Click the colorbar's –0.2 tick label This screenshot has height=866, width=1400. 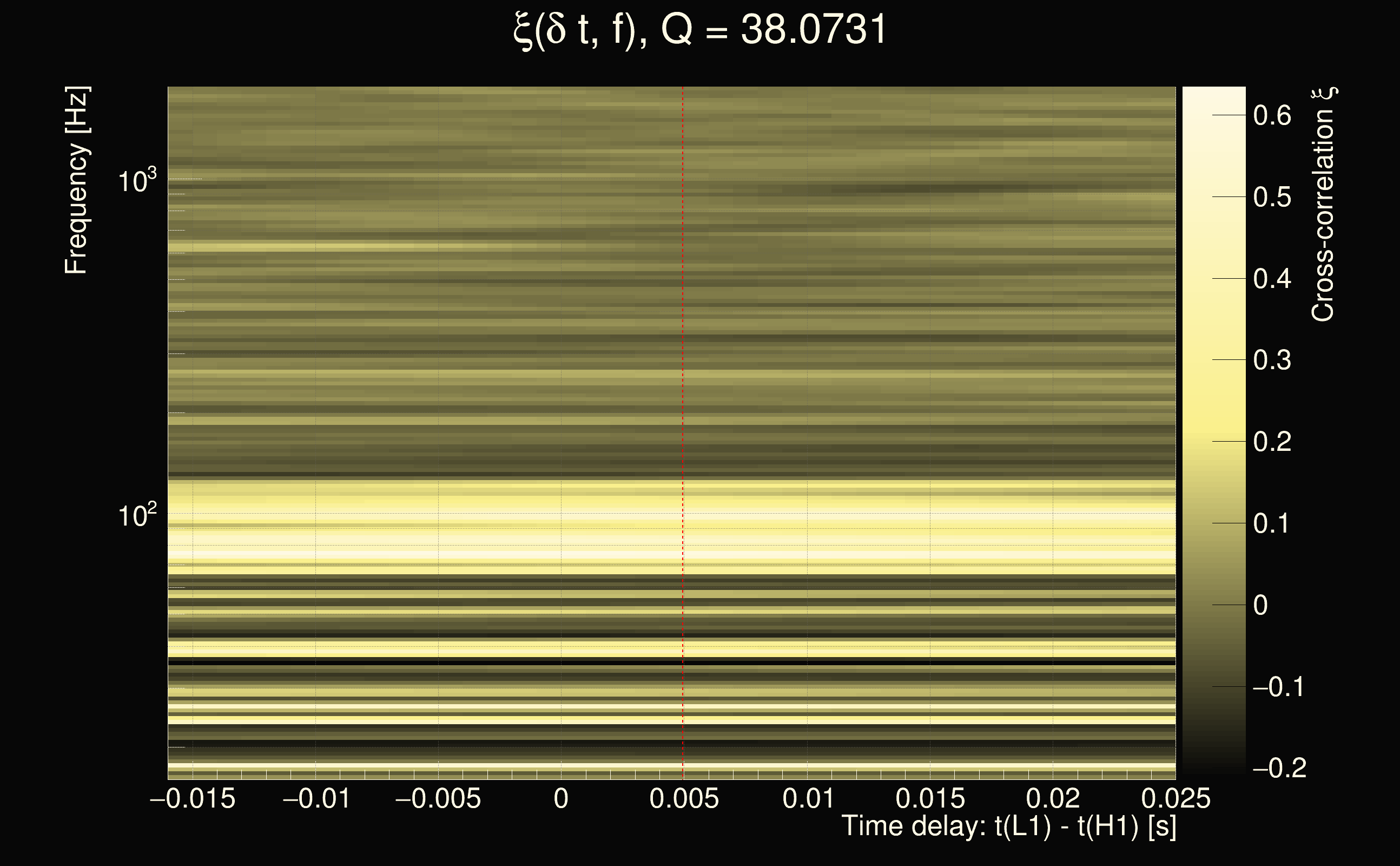1279,768
